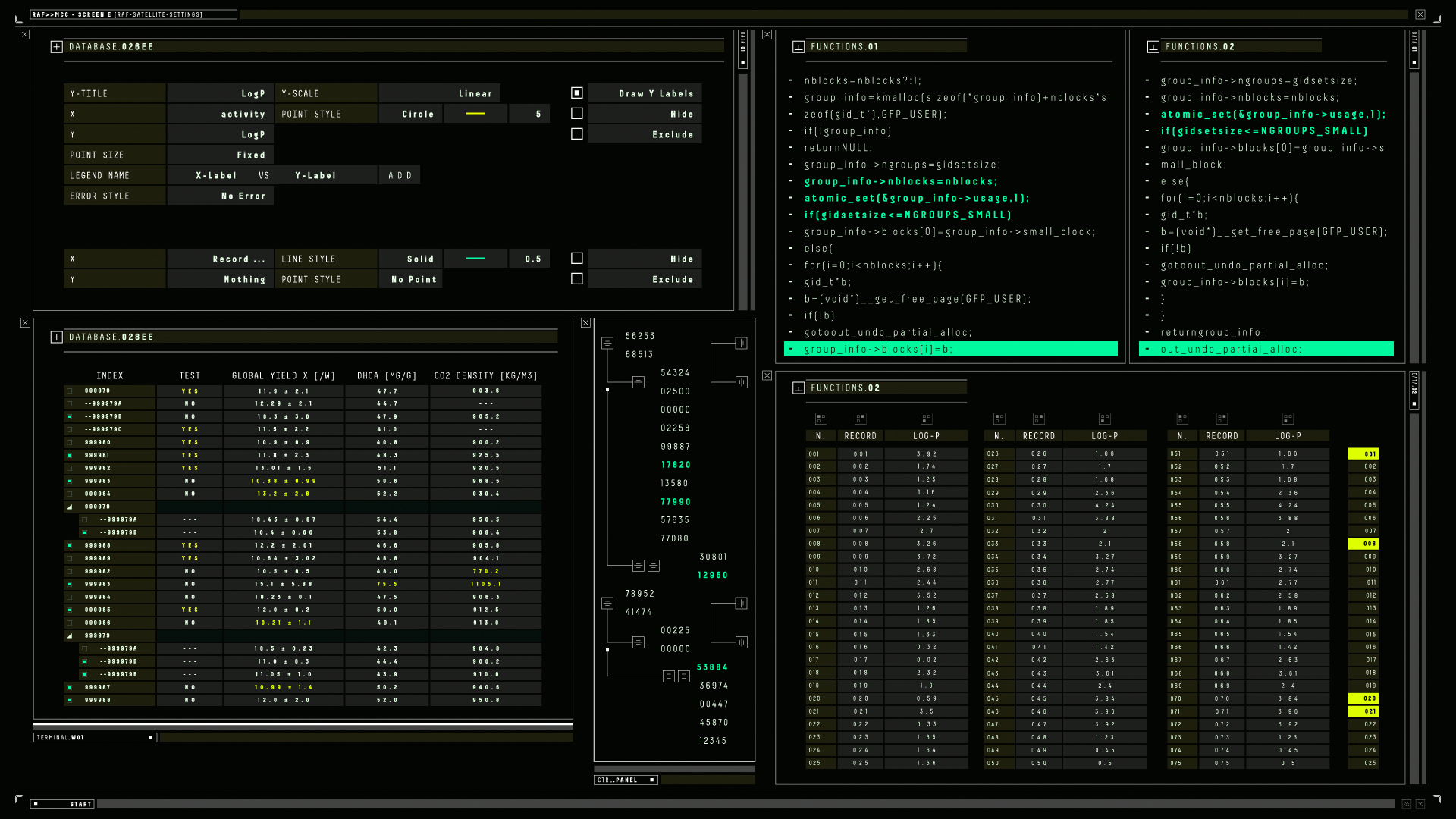The height and width of the screenshot is (819, 1456).
Task: Click the top-left node icon beside 56253
Action: click(607, 344)
